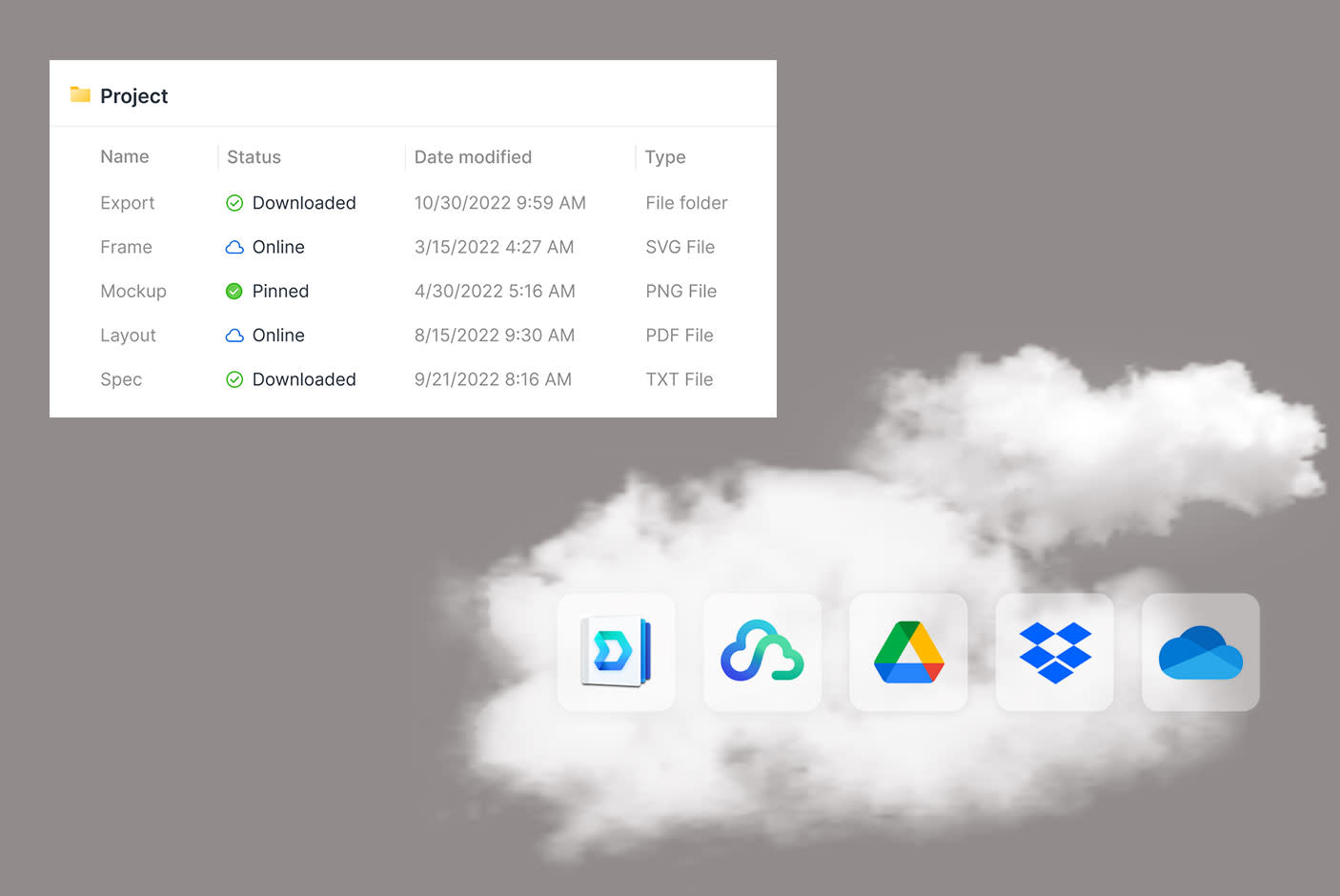Select the Google Drive icon
Image resolution: width=1340 pixels, height=896 pixels.
(908, 652)
